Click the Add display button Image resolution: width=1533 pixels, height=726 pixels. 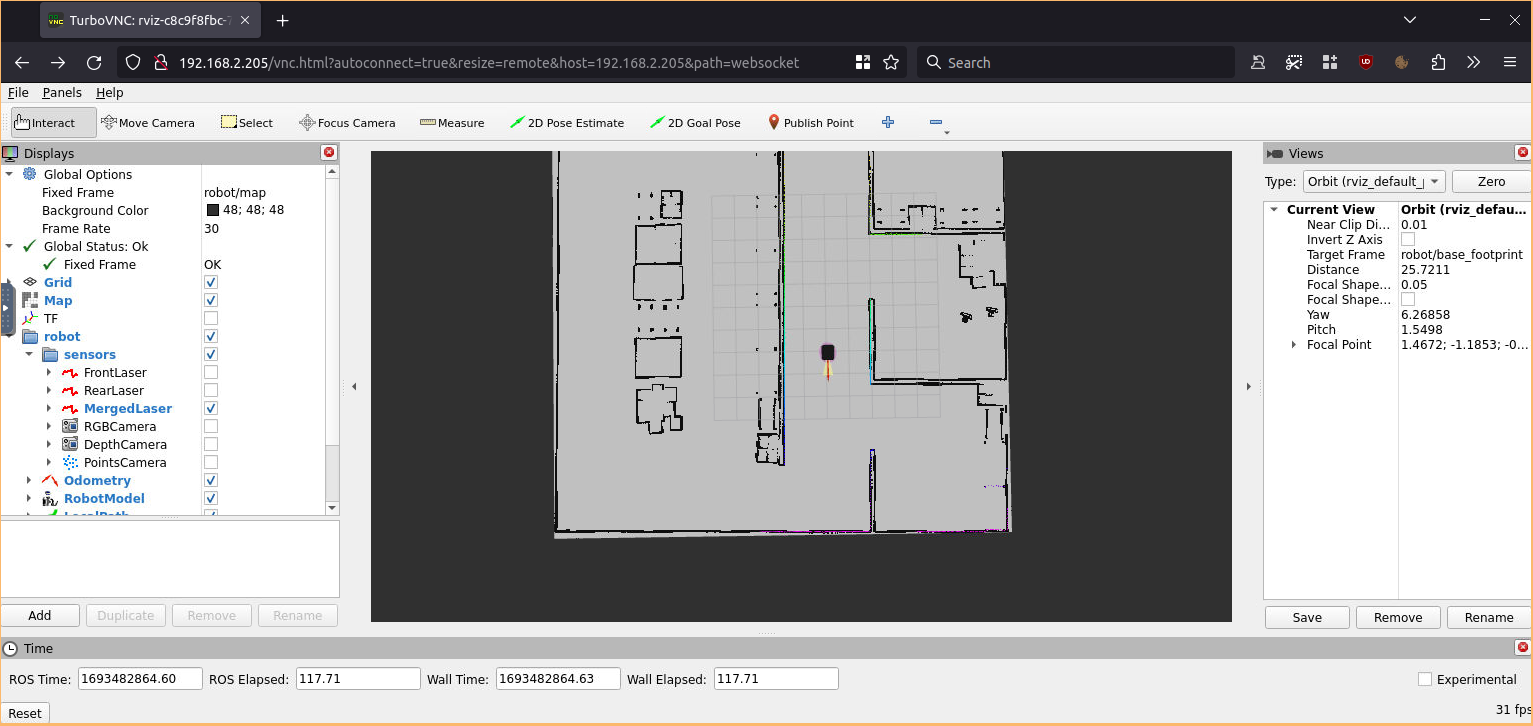[x=40, y=616]
